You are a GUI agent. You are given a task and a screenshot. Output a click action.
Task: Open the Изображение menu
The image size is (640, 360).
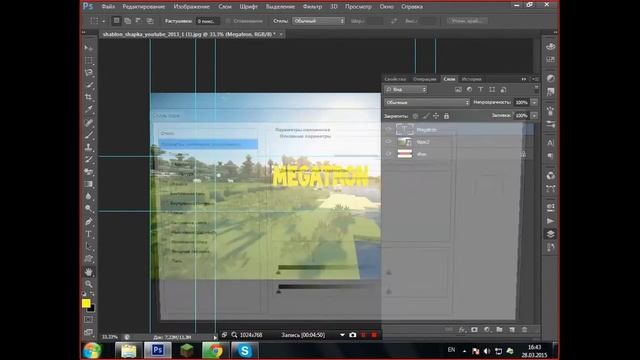(191, 7)
